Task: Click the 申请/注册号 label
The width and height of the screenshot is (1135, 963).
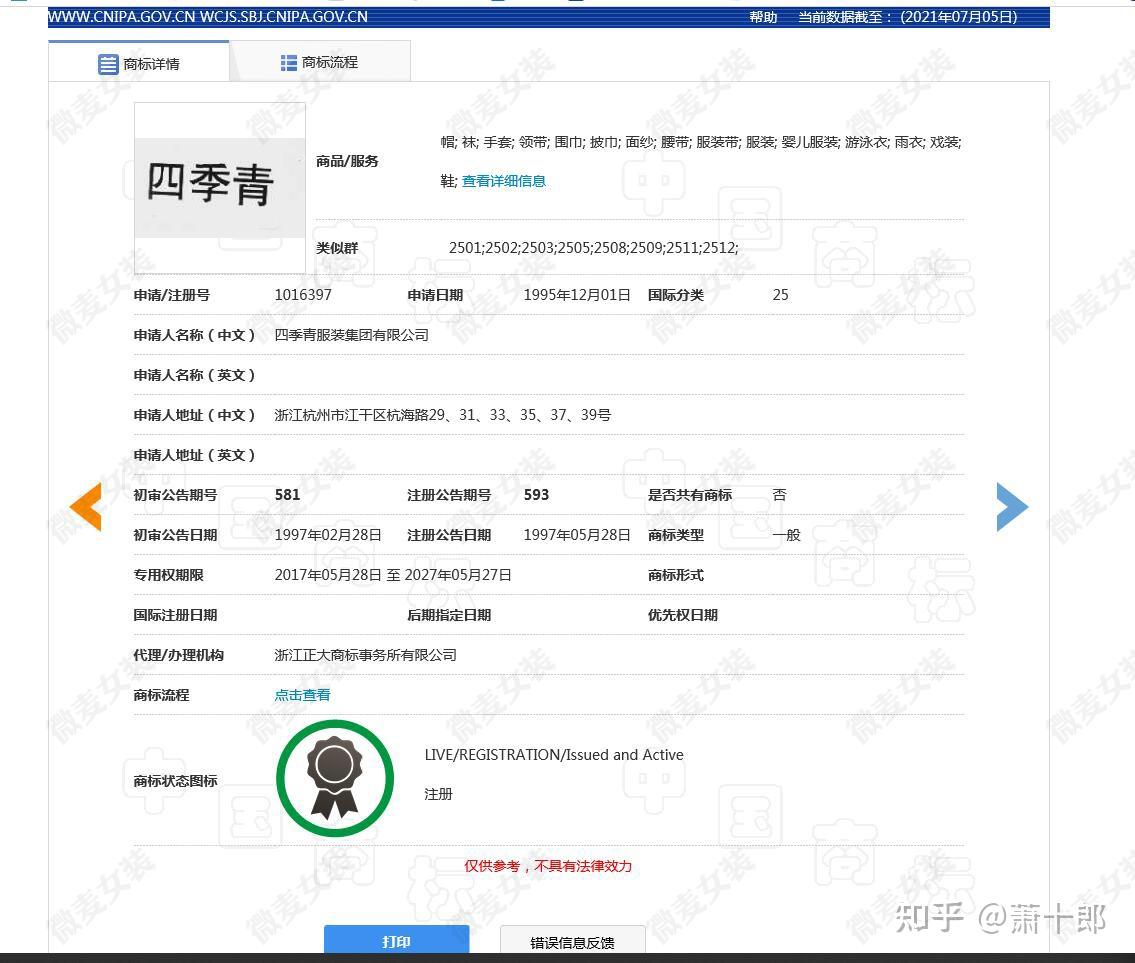Action: [x=172, y=295]
